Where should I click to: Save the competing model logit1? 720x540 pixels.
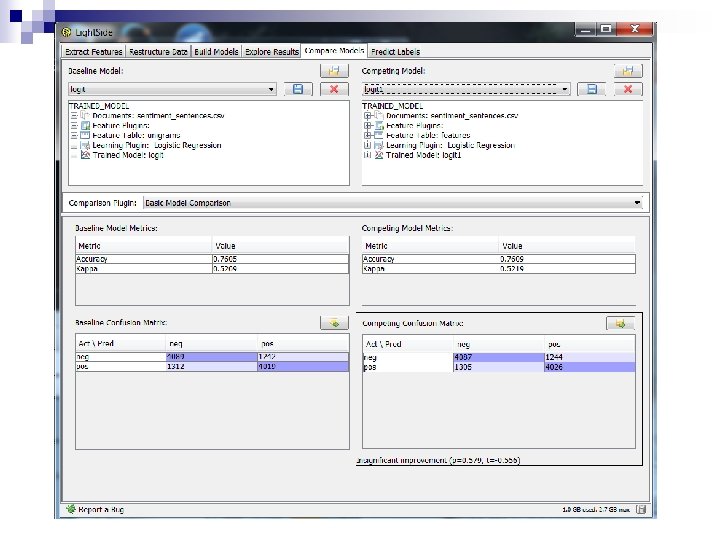point(591,89)
